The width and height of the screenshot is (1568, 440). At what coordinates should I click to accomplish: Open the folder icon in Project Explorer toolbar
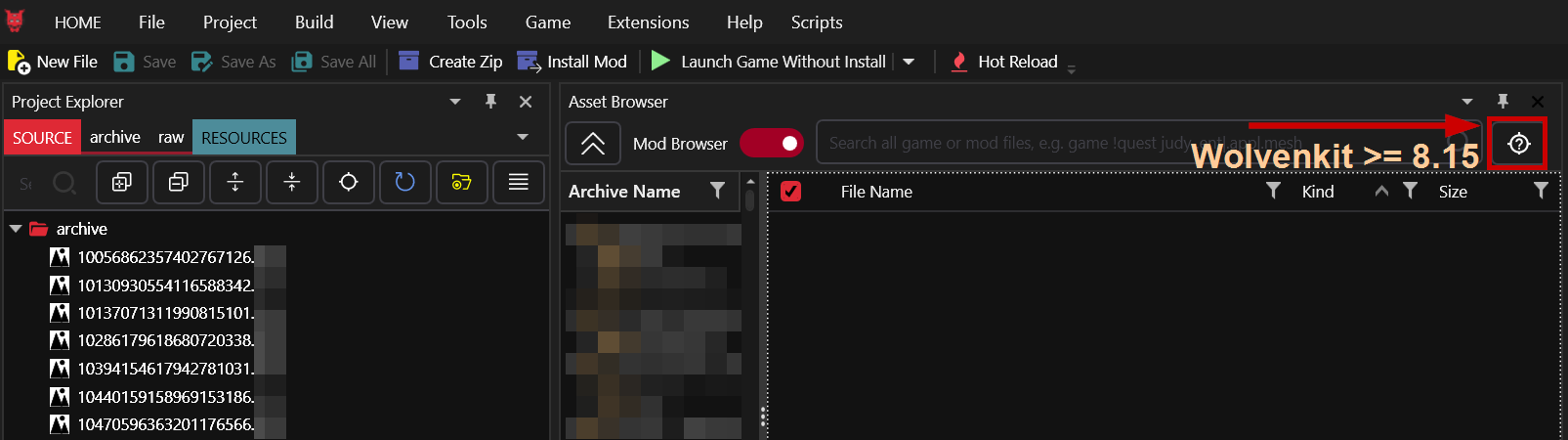pos(462,182)
